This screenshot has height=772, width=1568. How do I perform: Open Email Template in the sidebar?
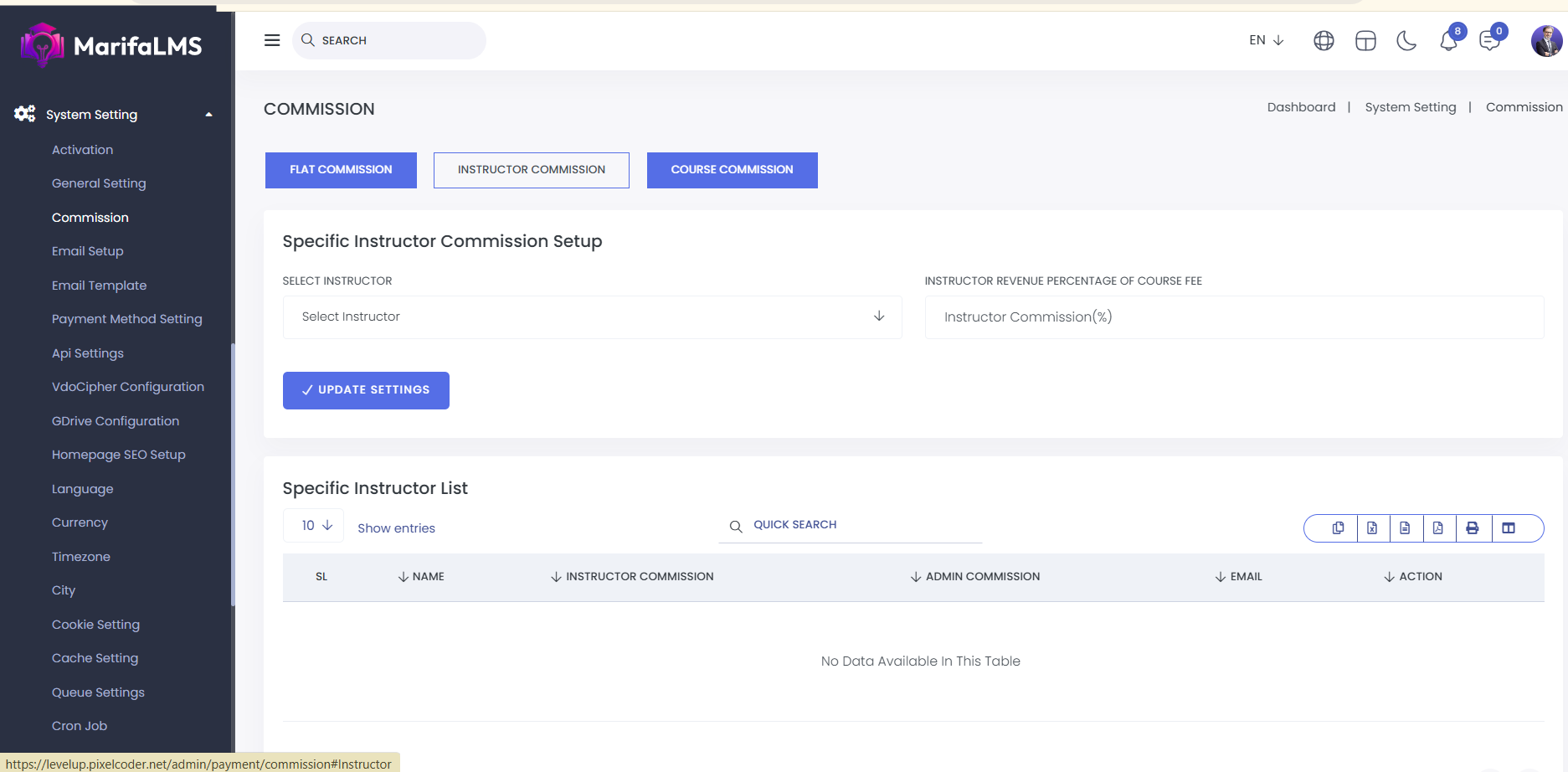(x=99, y=286)
